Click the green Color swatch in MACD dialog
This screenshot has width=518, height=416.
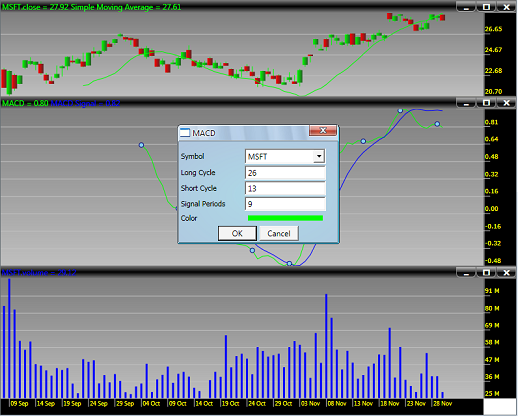285,218
